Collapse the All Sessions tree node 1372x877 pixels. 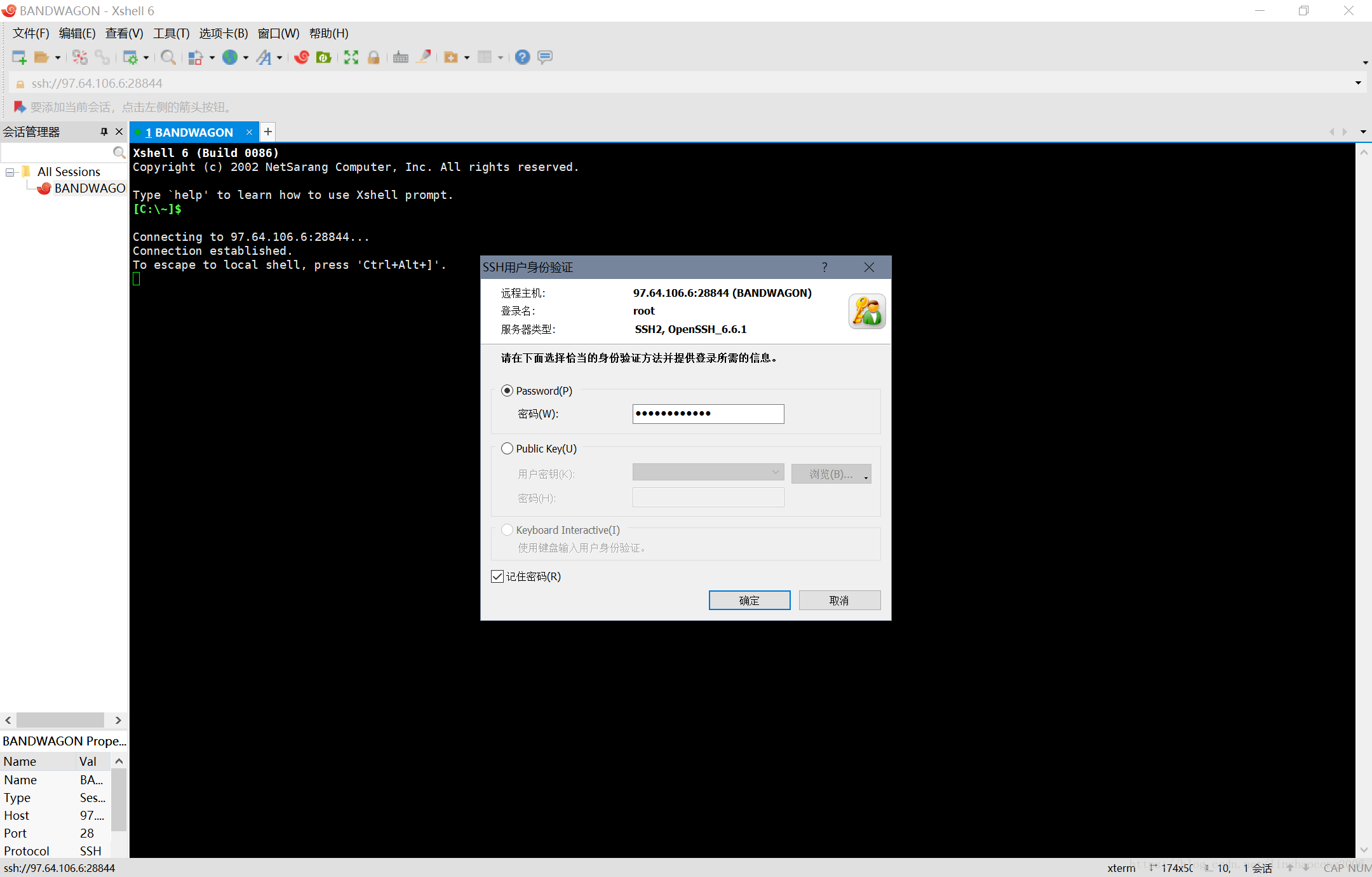coord(10,172)
